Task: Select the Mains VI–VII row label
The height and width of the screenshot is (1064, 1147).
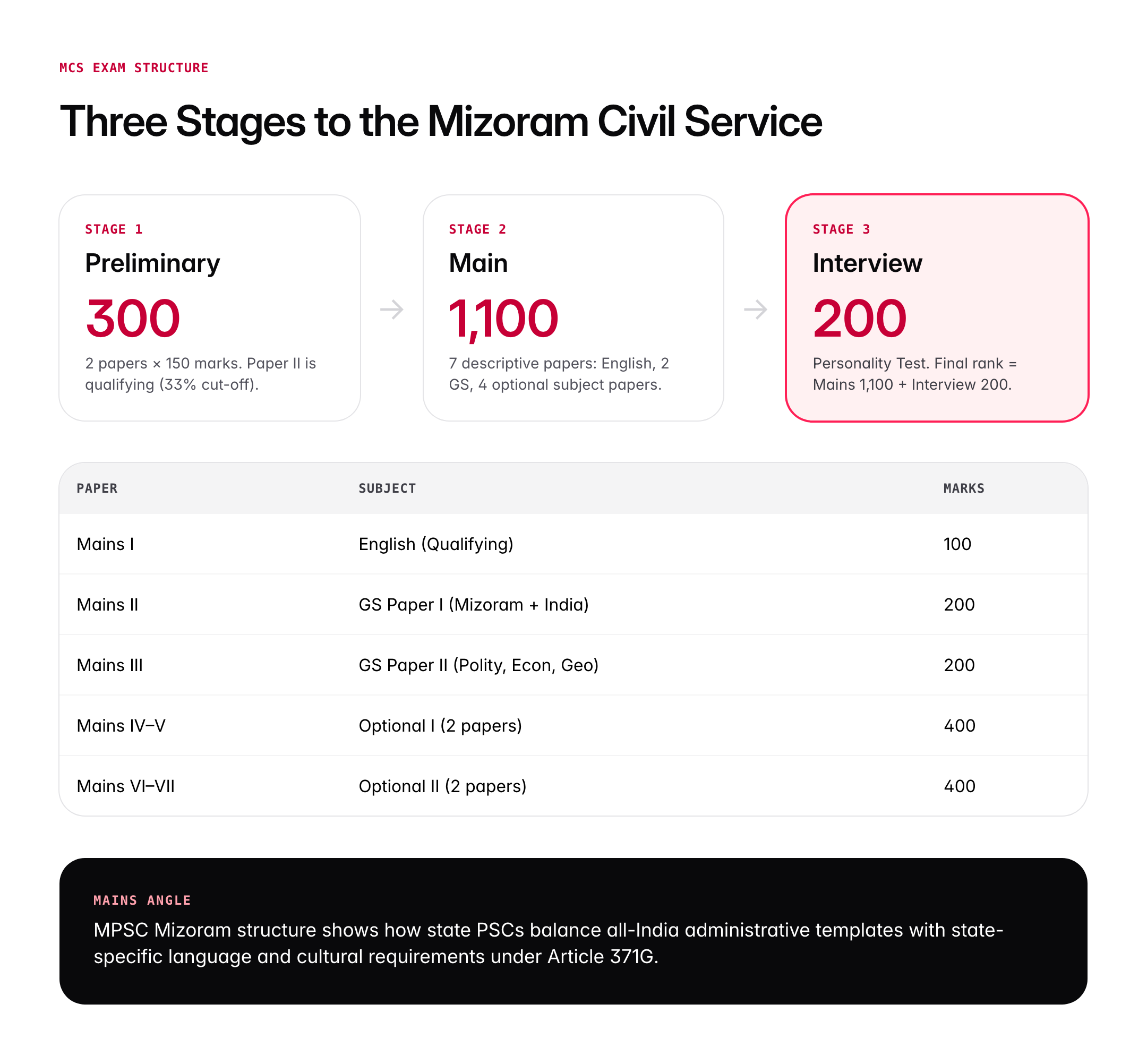Action: coord(125,786)
